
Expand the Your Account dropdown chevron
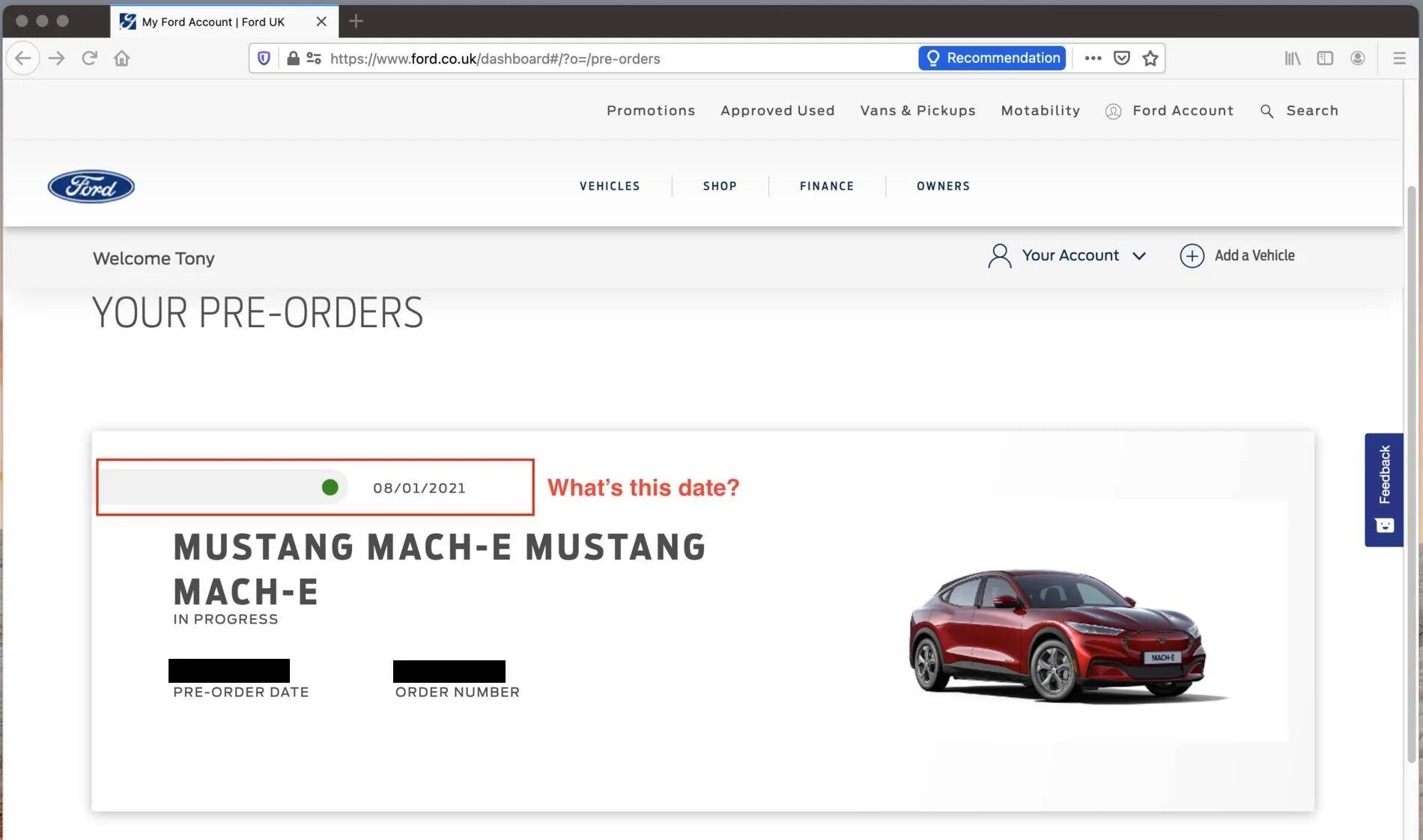click(1139, 256)
